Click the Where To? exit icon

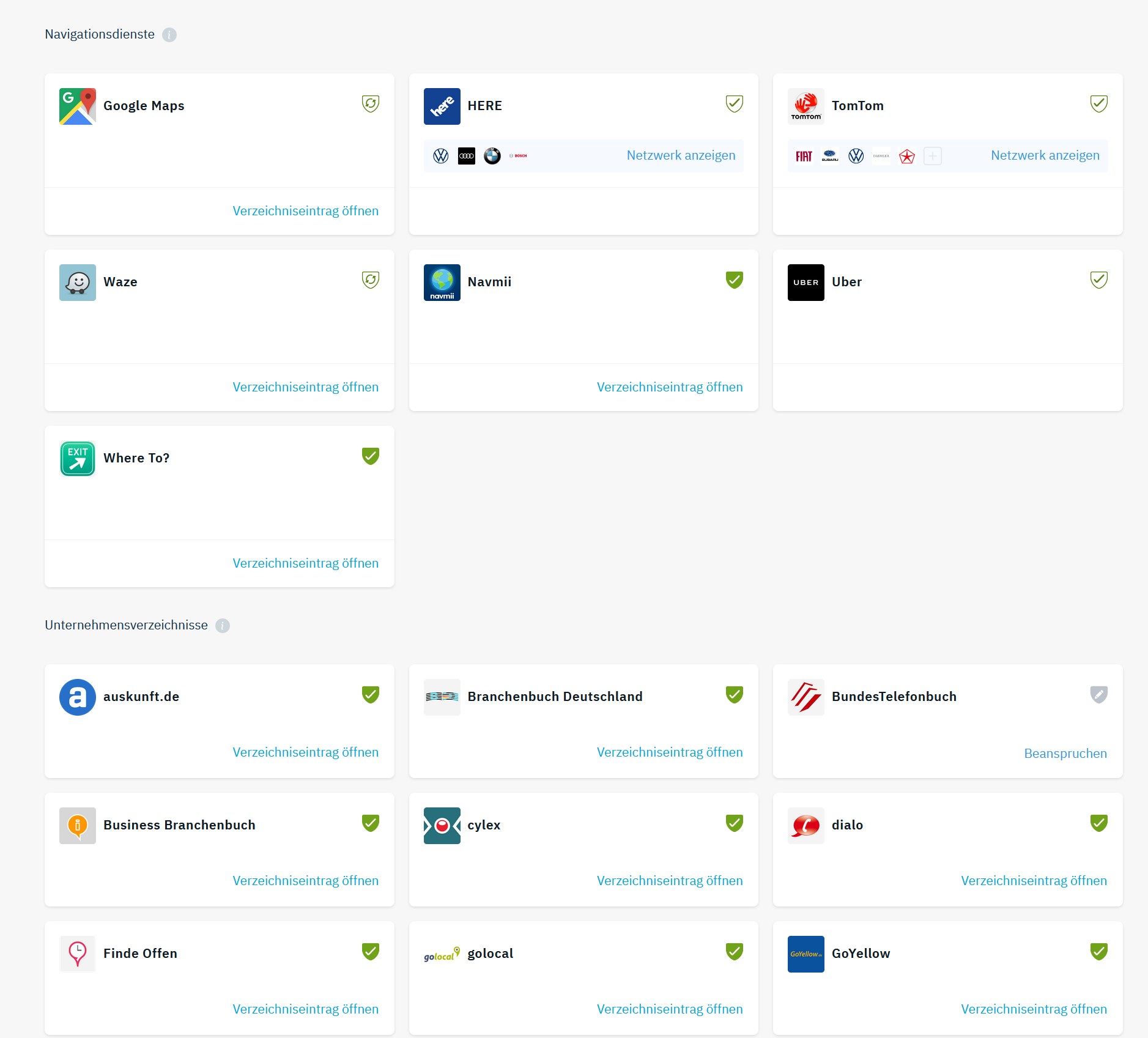pos(78,459)
